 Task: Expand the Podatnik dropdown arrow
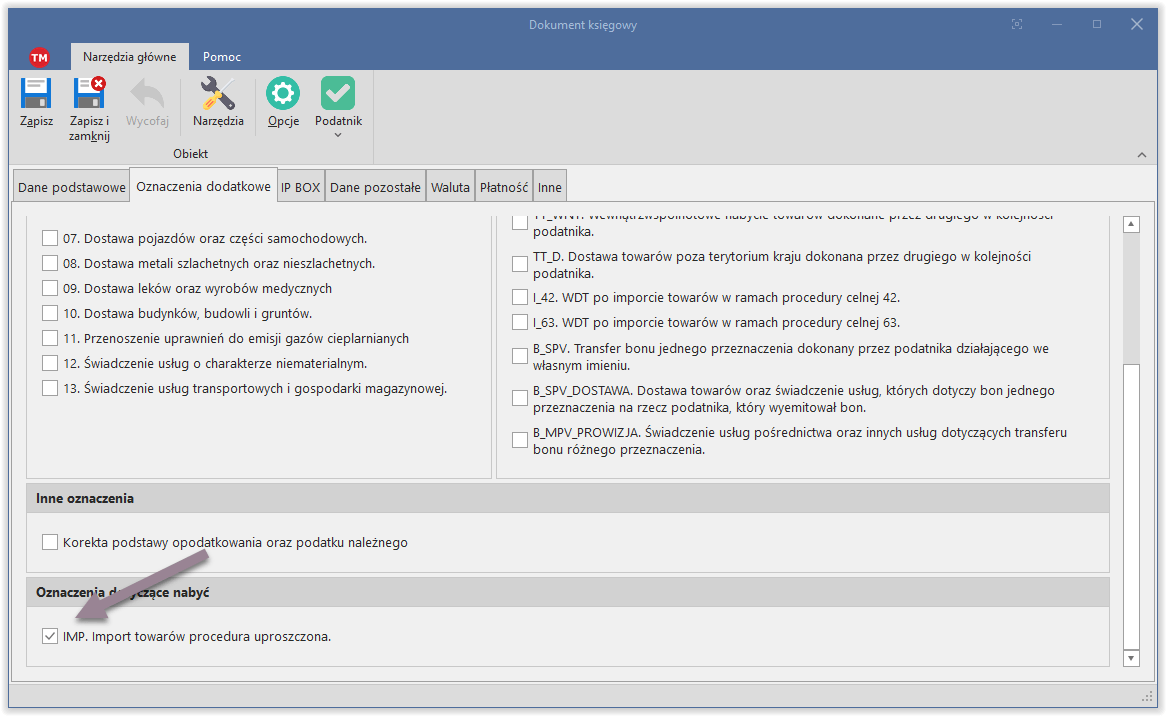click(x=338, y=136)
